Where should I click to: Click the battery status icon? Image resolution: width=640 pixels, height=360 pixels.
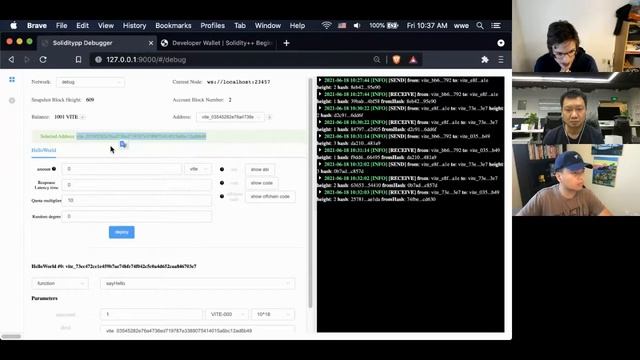392,25
